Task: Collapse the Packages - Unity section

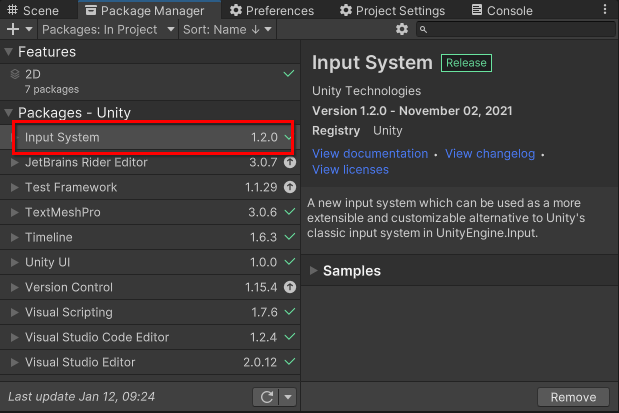Action: click(x=8, y=113)
